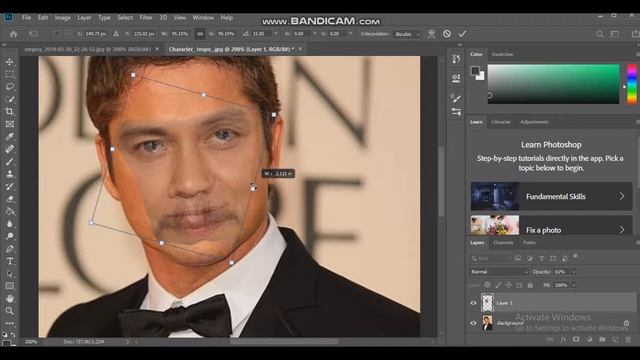Select the Path Selection tool

pyautogui.click(x=9, y=274)
